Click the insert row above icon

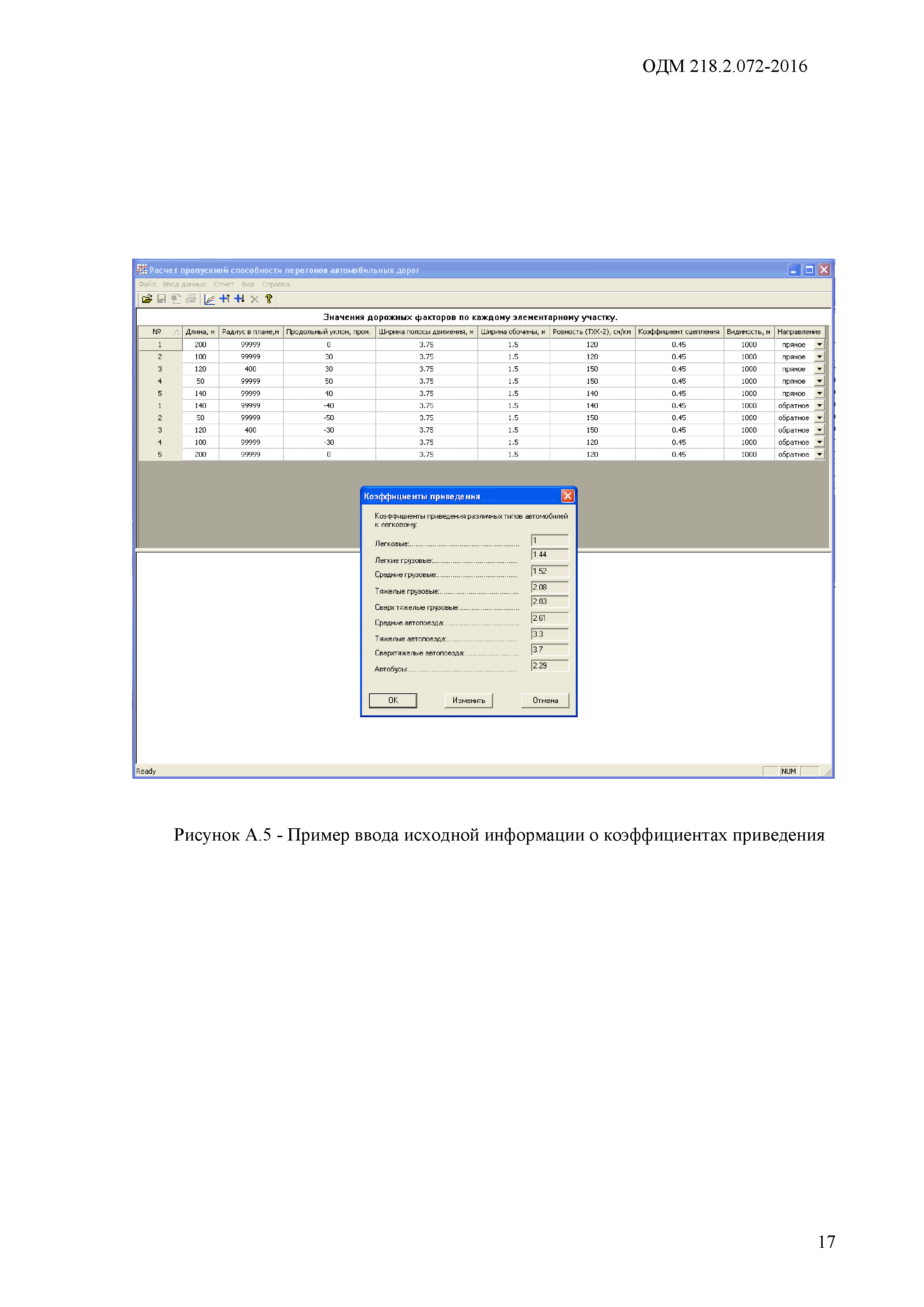(x=225, y=299)
